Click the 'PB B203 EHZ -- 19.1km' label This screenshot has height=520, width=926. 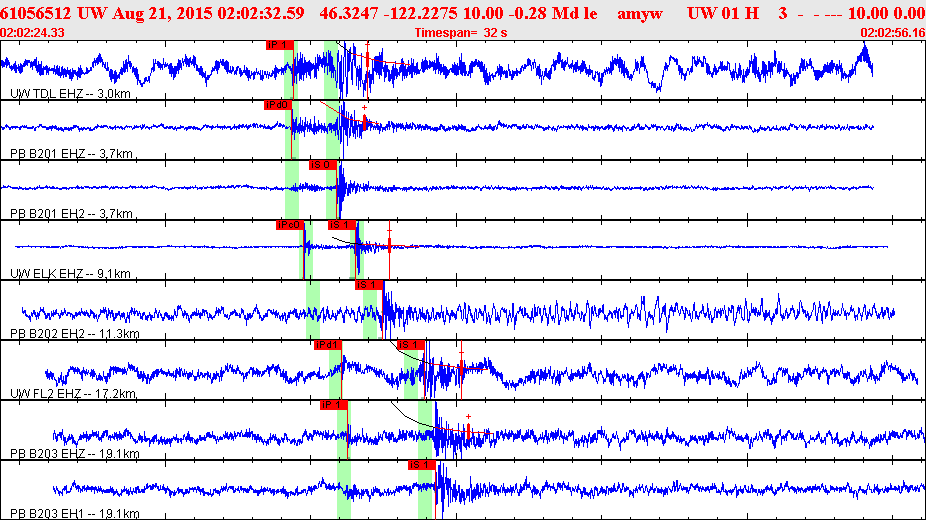(75, 454)
